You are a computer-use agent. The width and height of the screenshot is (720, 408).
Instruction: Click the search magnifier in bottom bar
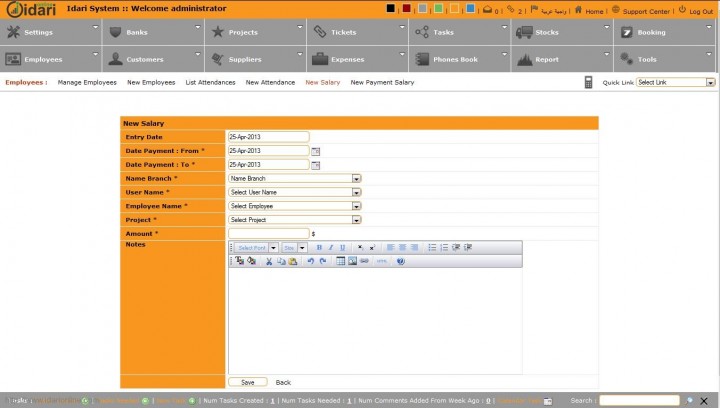(x=689, y=401)
